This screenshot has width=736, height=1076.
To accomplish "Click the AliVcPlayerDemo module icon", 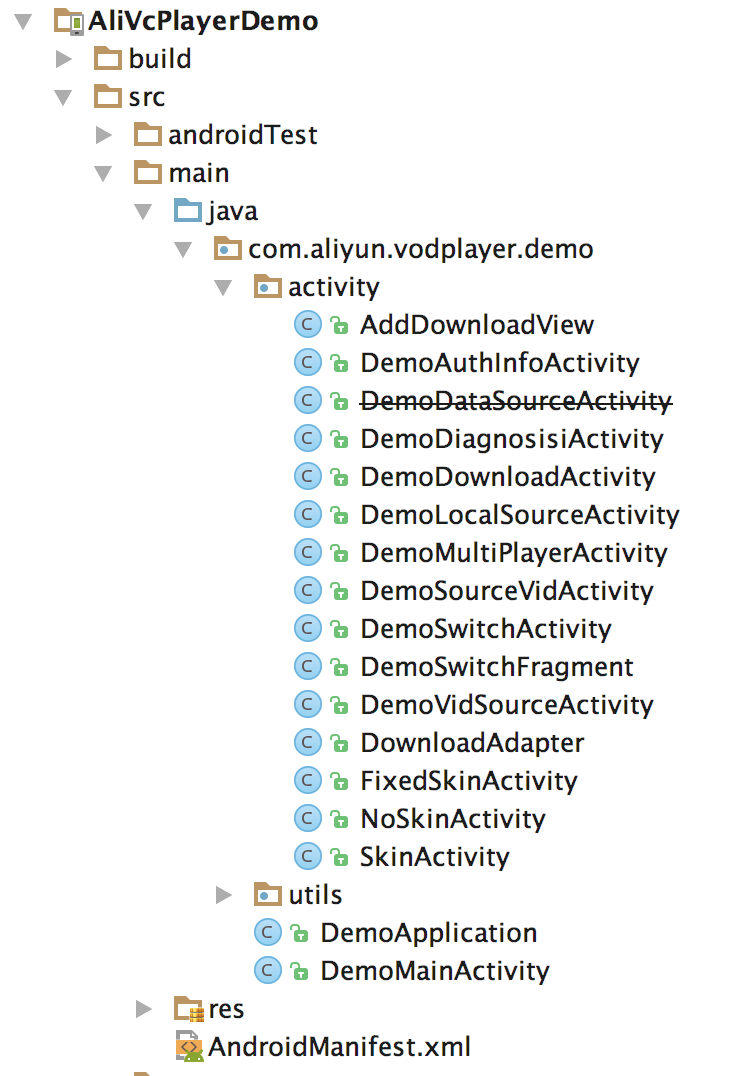I will point(69,21).
